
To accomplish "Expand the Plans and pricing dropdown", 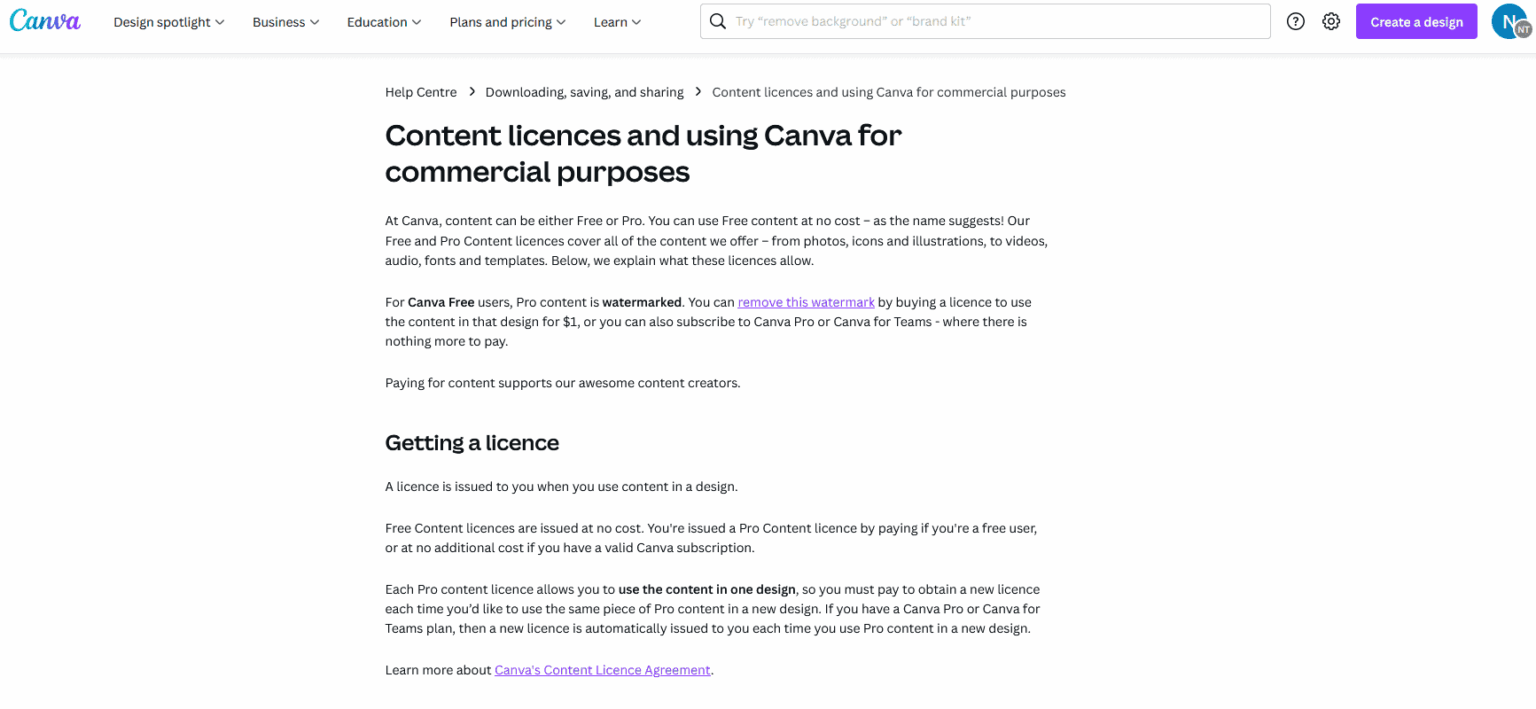I will pyautogui.click(x=507, y=21).
